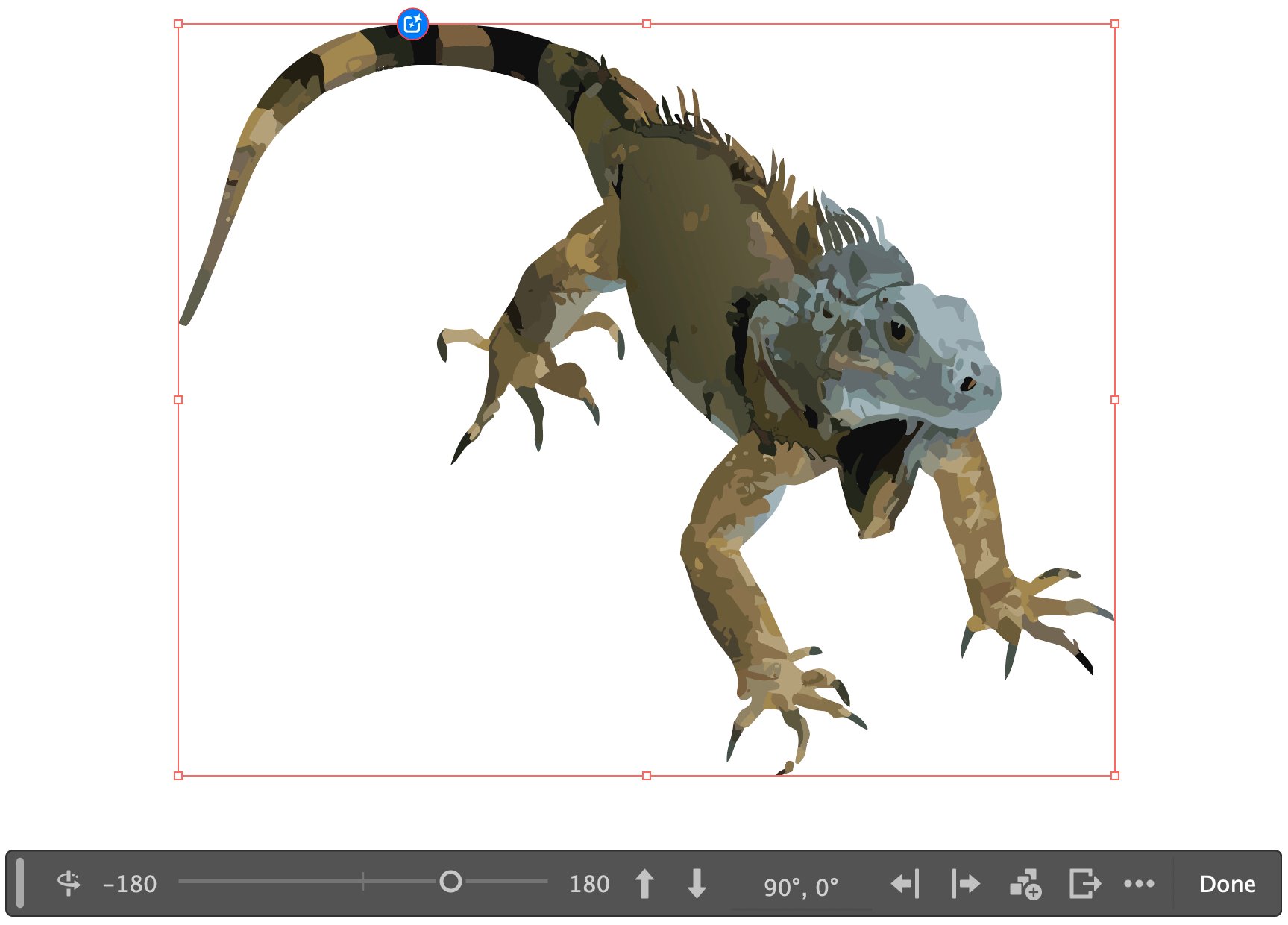Tilt the view down with down arrow
This screenshot has height=925, width=1288.
697,884
